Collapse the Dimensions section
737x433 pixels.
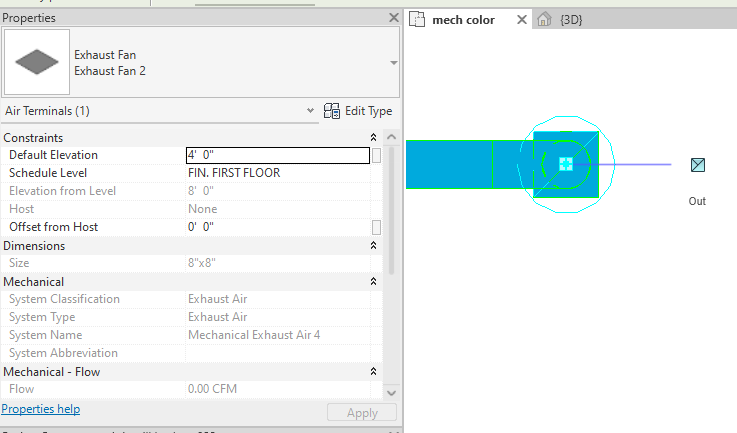coord(373,245)
